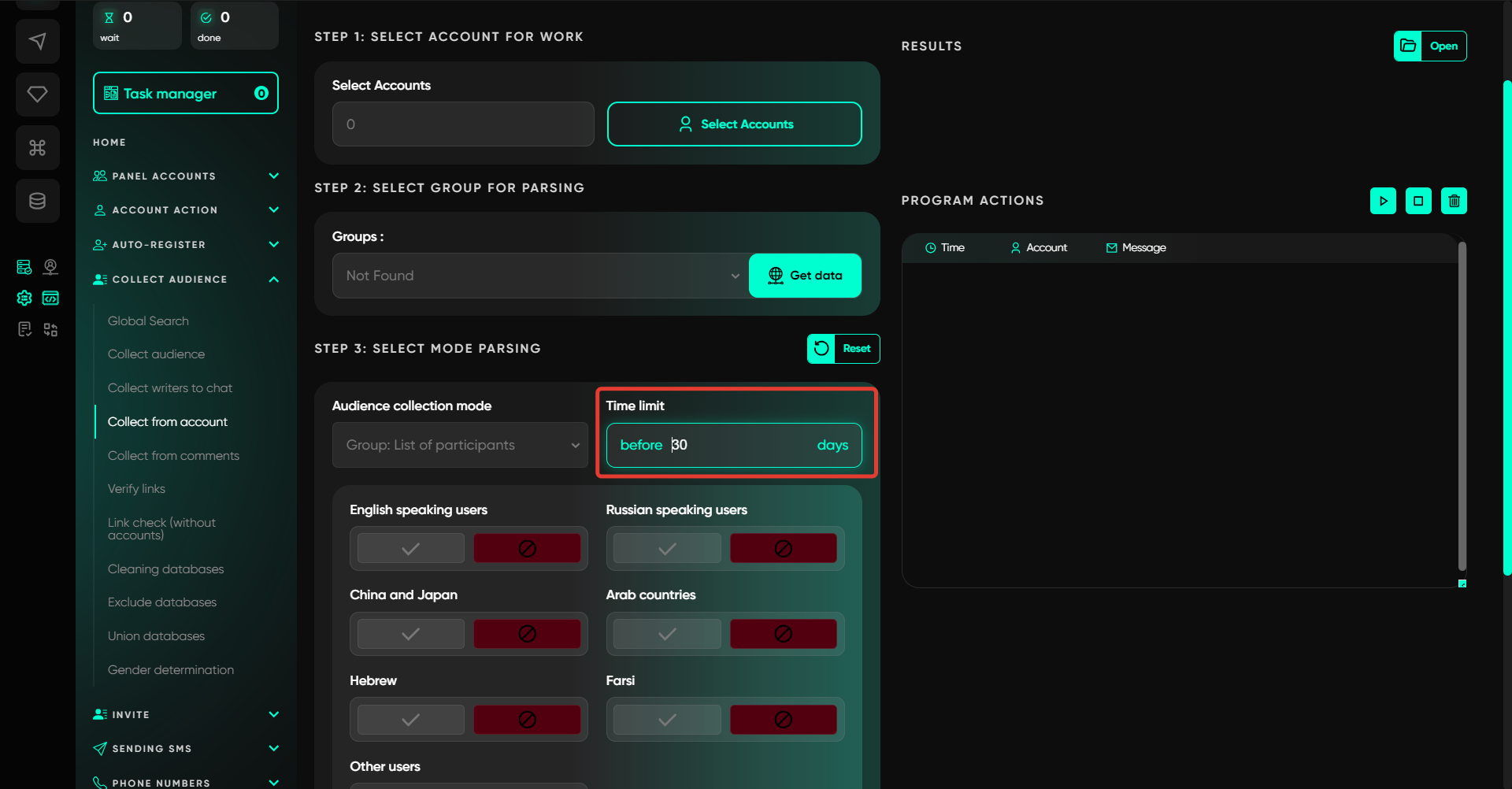Open Collect from comments menu item
The width and height of the screenshot is (1512, 789).
point(173,456)
